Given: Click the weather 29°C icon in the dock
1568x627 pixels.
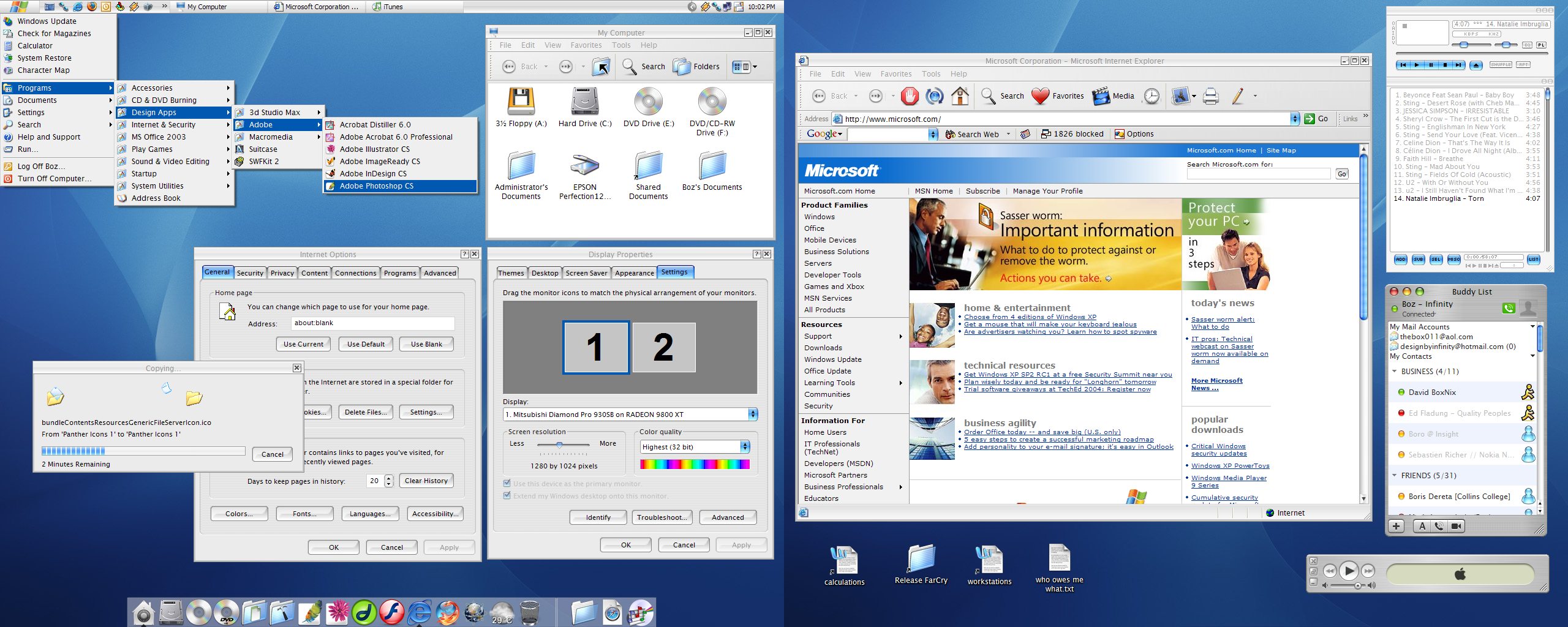Looking at the screenshot, I should click(502, 612).
